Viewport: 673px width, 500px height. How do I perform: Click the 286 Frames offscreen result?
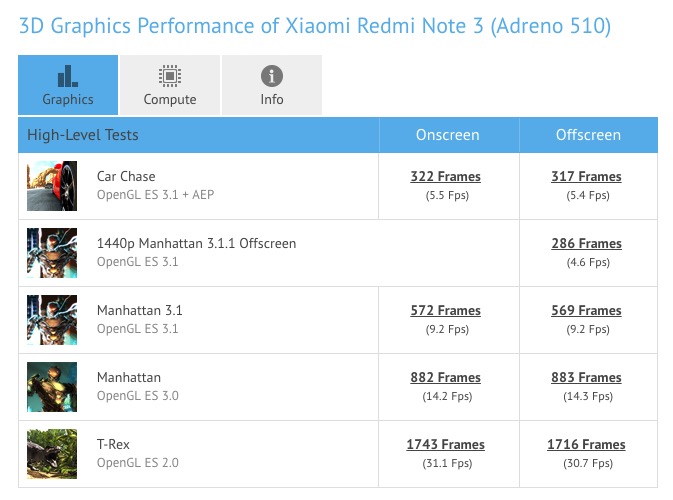tap(586, 244)
